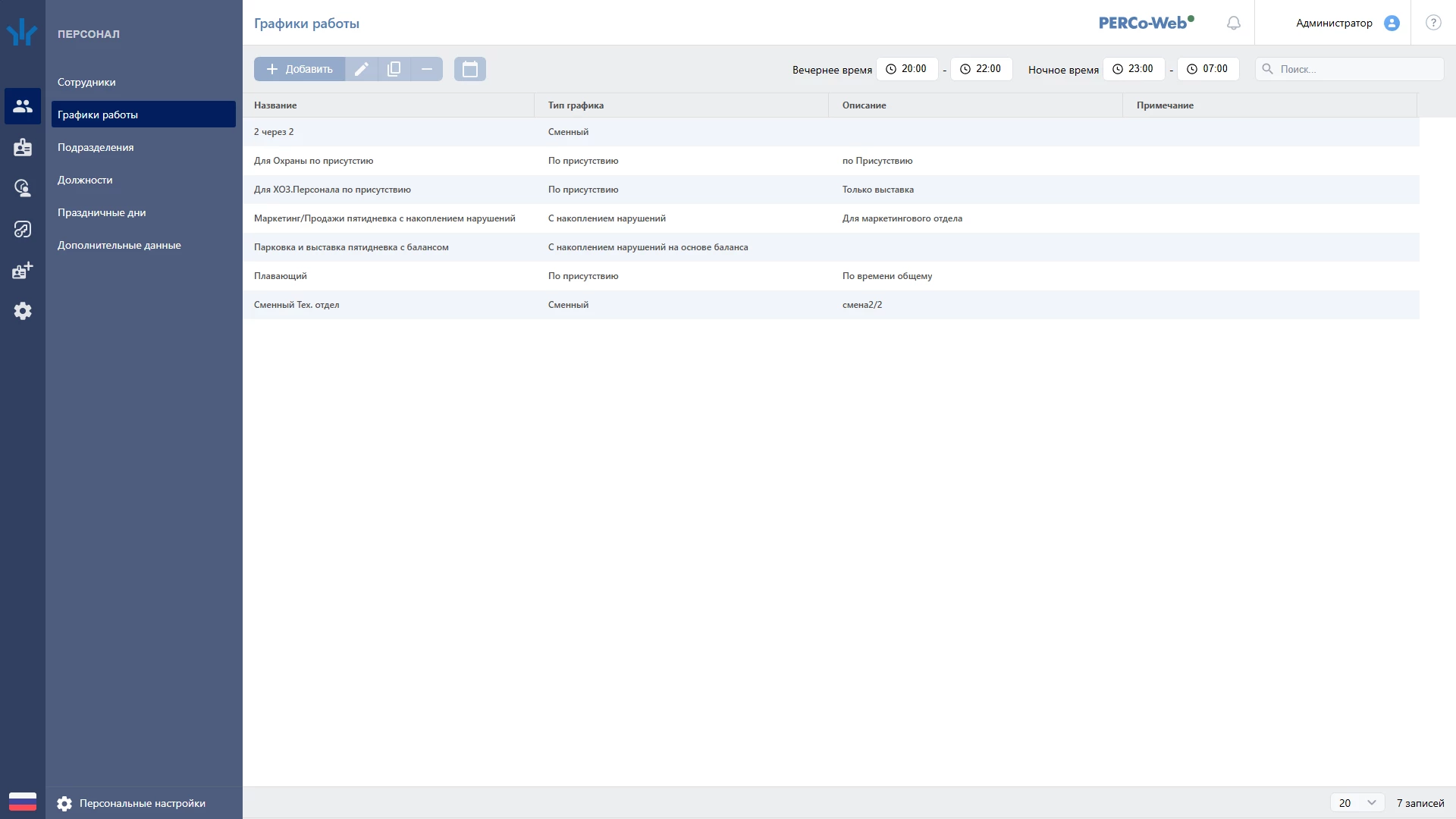Open the help question mark icon
The image size is (1456, 819).
[x=1433, y=23]
